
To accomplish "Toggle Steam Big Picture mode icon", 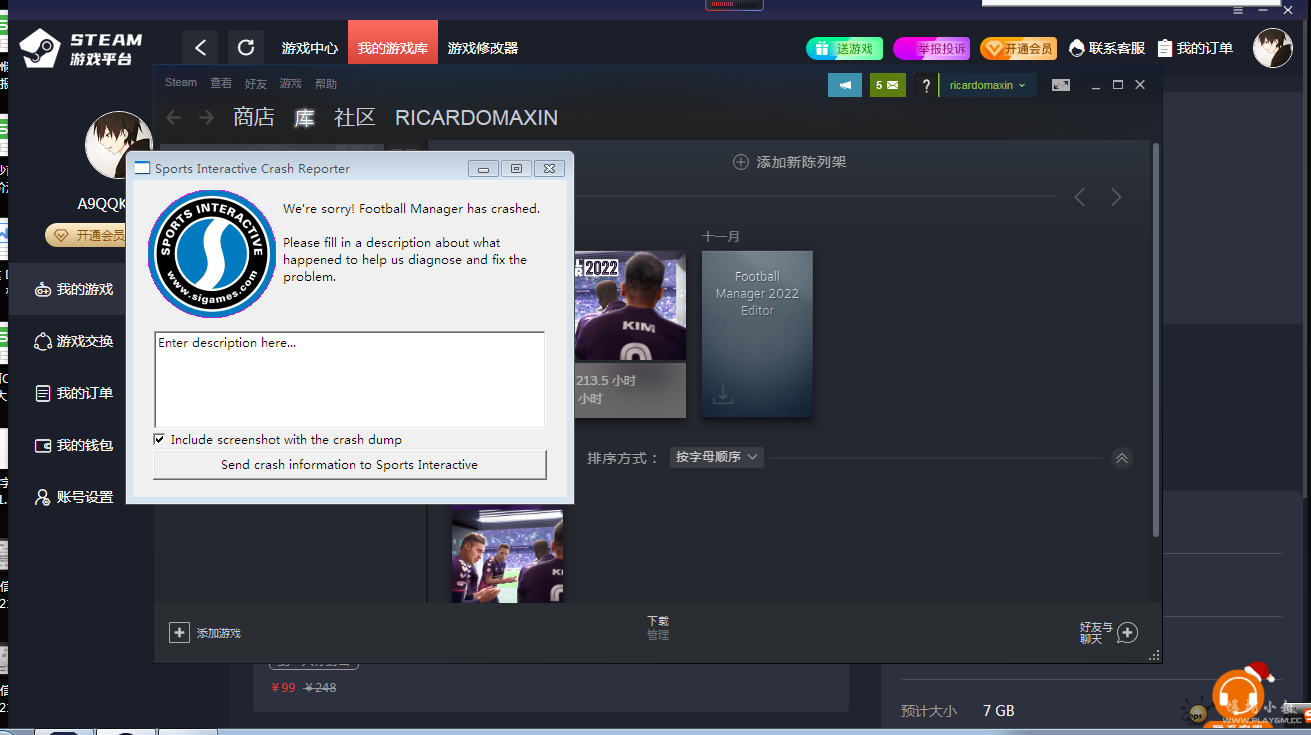I will point(1061,85).
